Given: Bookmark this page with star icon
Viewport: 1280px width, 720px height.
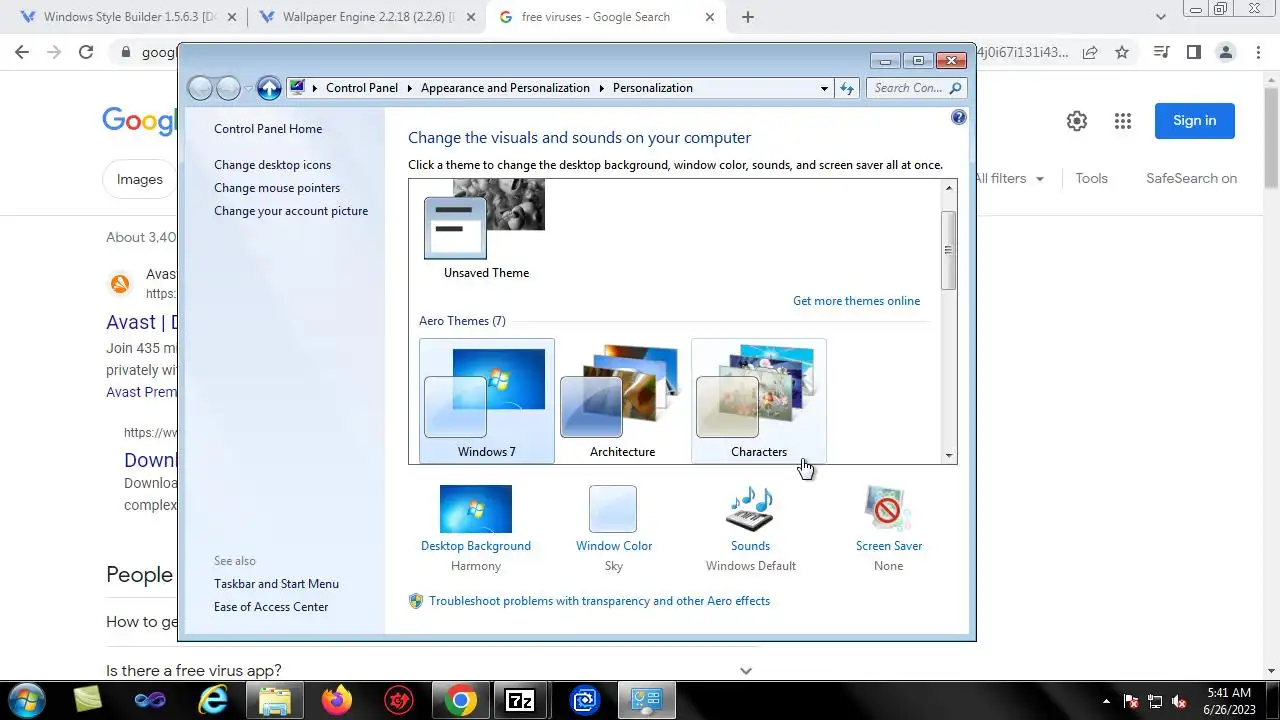Looking at the screenshot, I should pyautogui.click(x=1122, y=52).
